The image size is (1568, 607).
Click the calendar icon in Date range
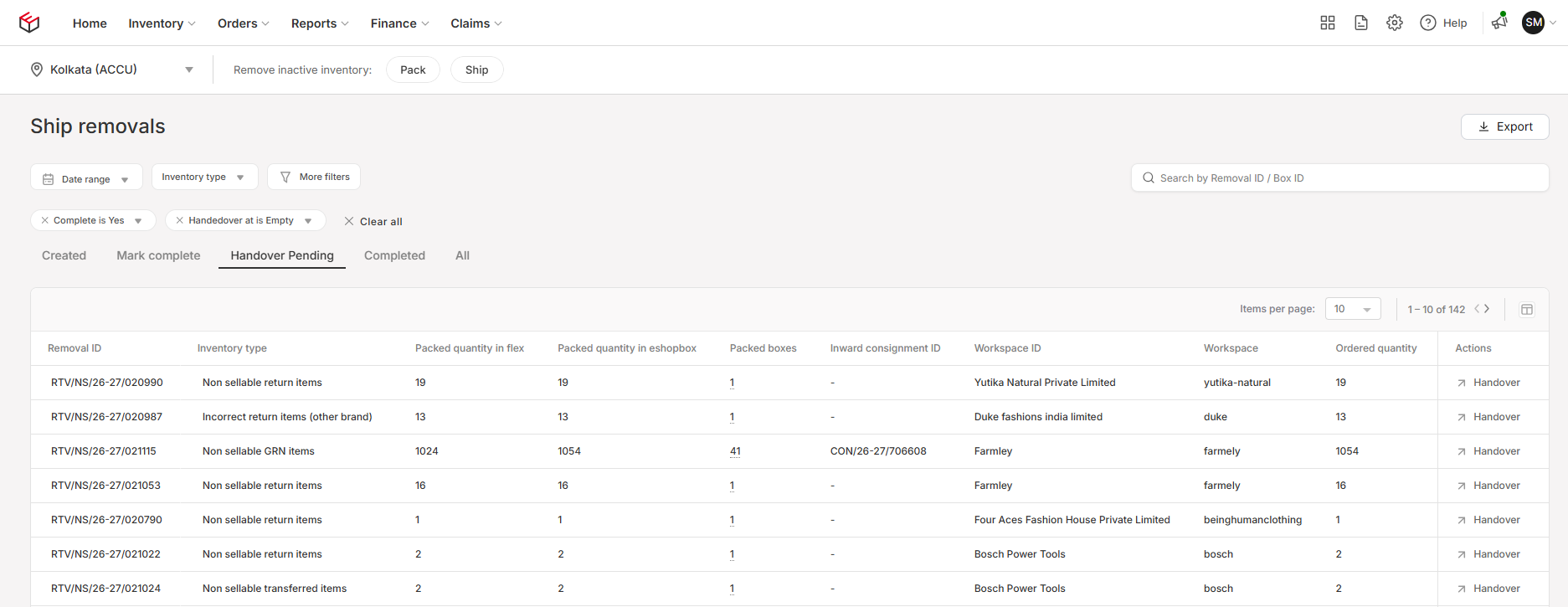(49, 179)
